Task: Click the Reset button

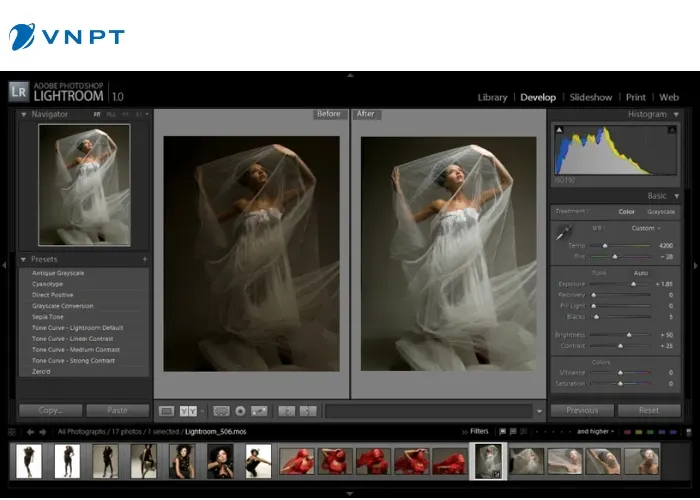Action: 649,411
